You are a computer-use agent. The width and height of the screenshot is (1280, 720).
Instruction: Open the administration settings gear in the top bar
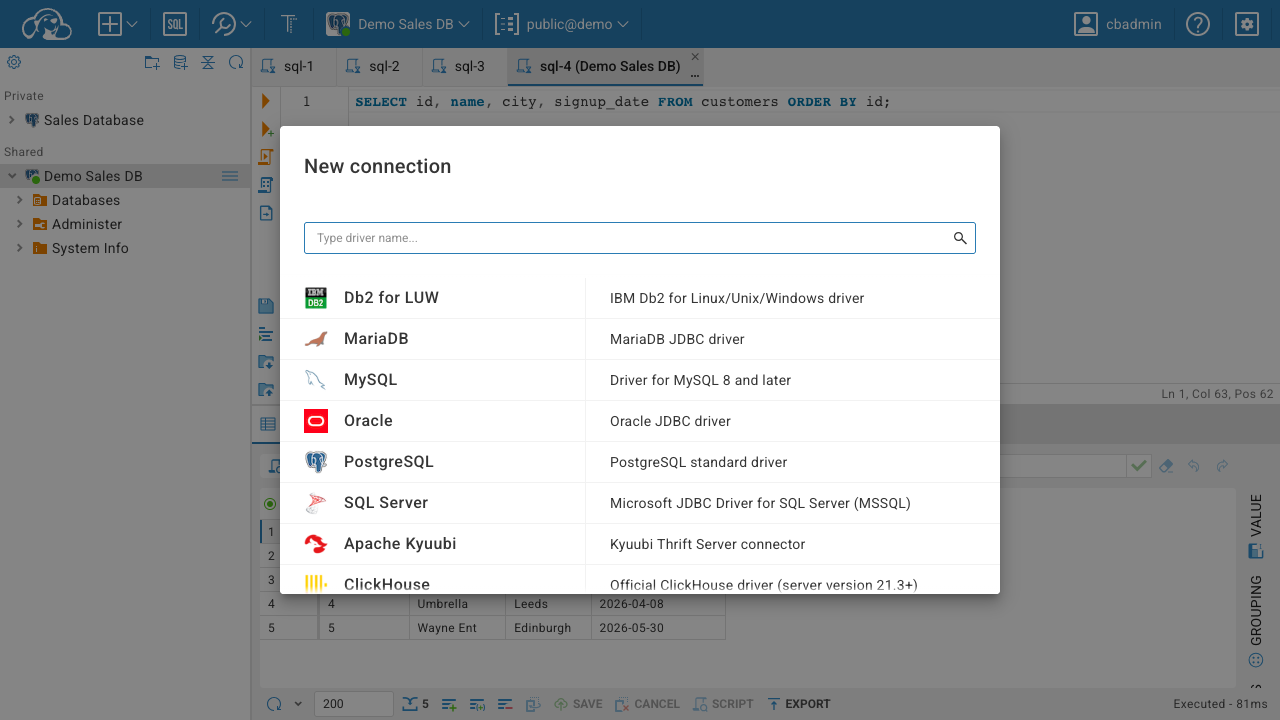pyautogui.click(x=1246, y=24)
